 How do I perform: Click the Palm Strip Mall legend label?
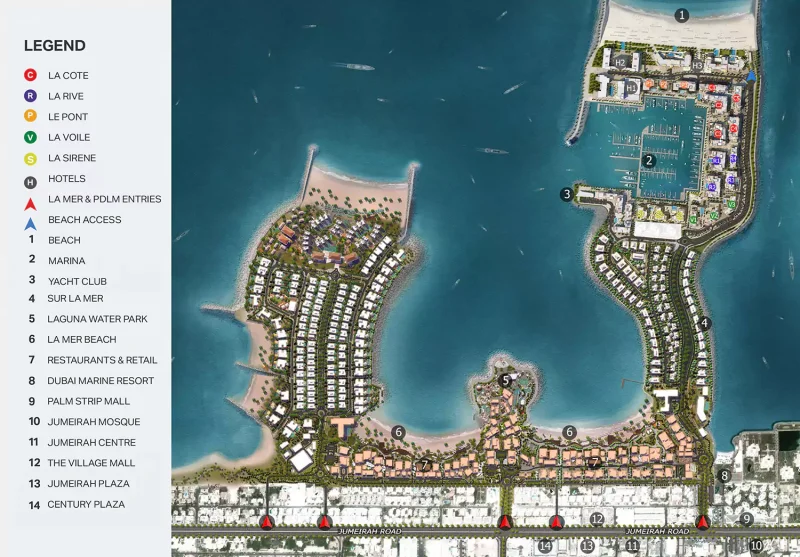[88, 401]
